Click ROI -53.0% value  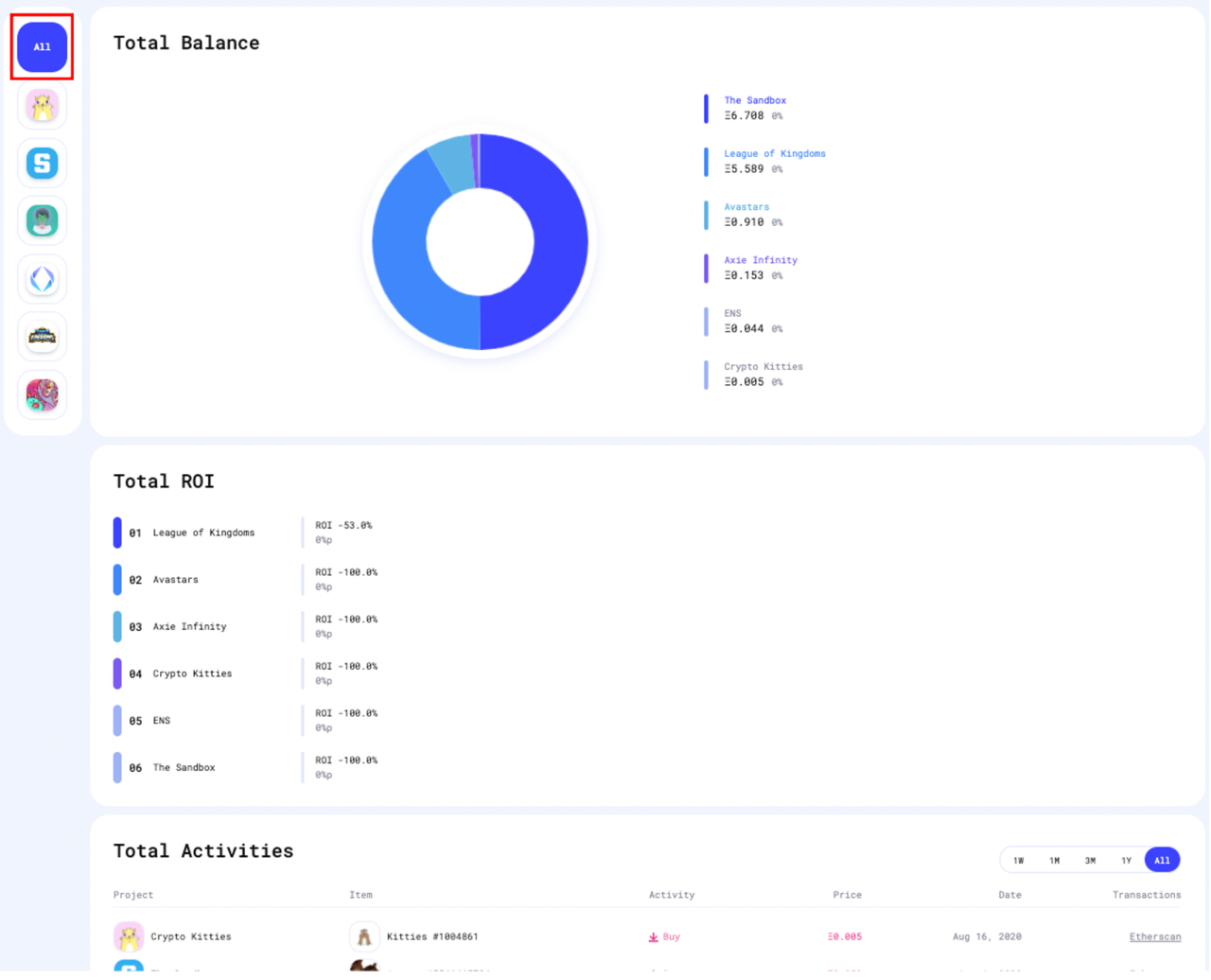(x=343, y=525)
